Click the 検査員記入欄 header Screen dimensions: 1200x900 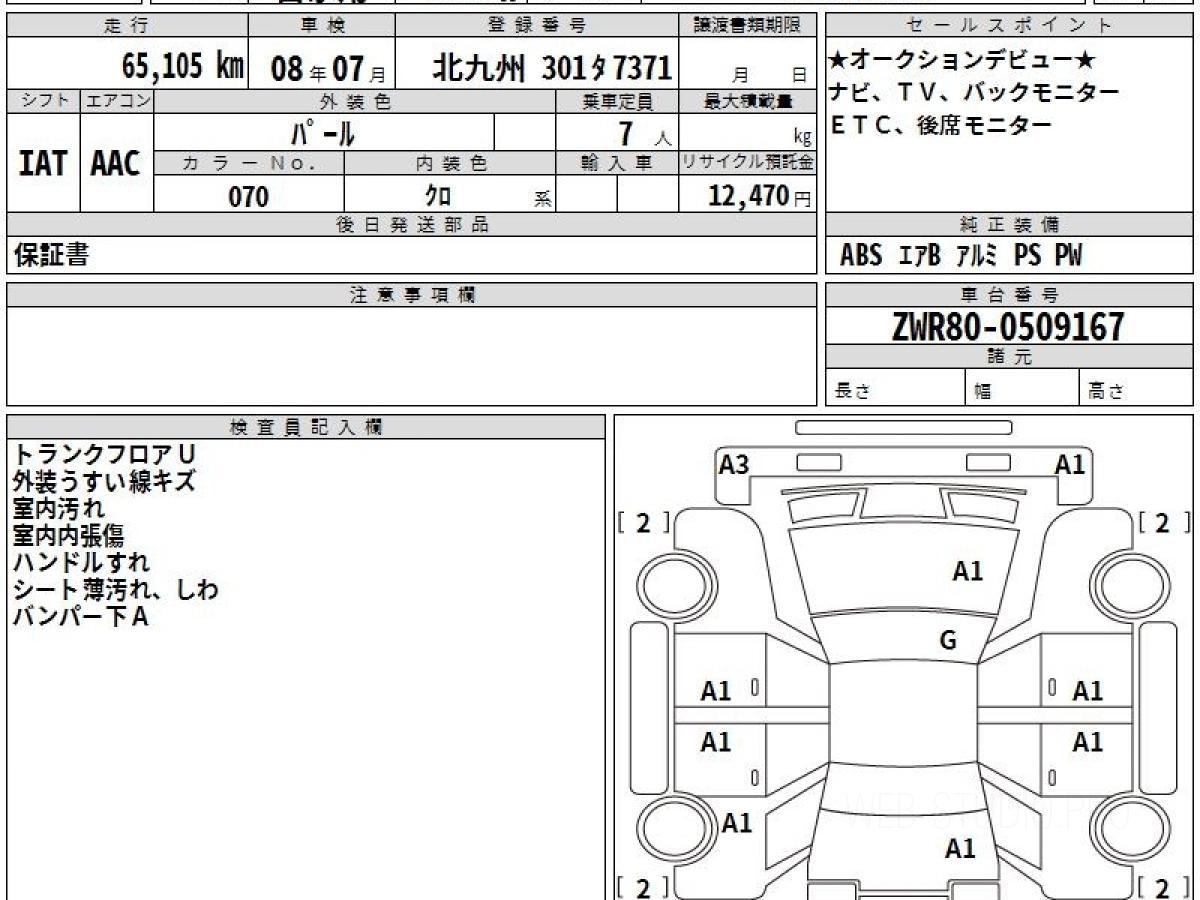point(306,427)
